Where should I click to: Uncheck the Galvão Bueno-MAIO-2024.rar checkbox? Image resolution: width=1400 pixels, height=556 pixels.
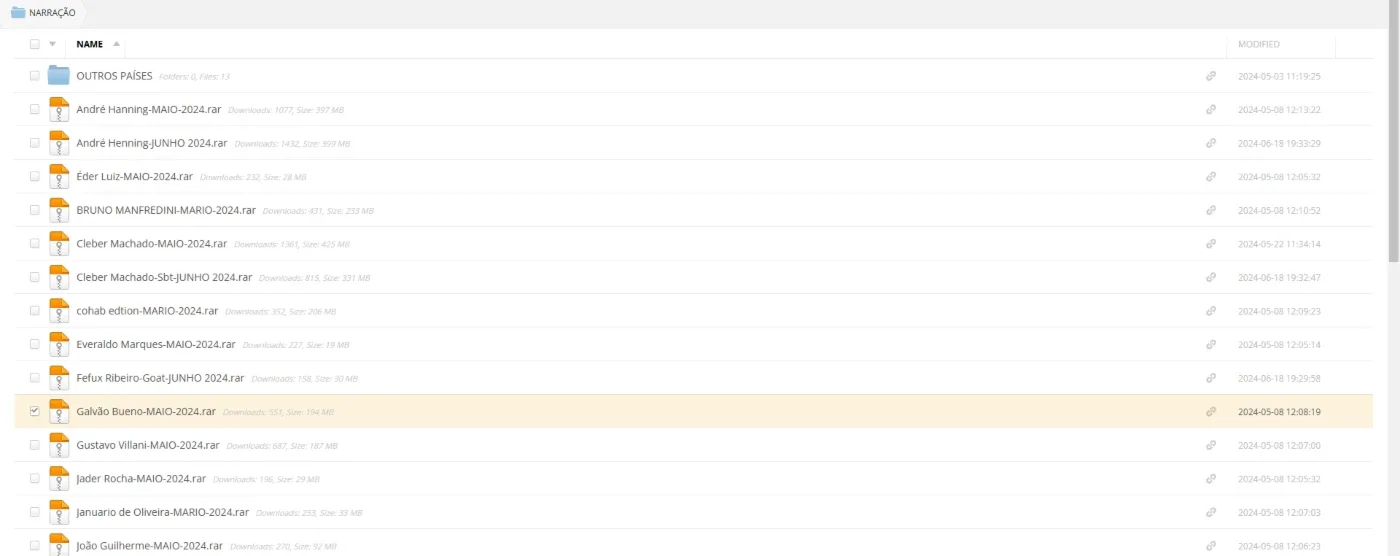tap(35, 411)
